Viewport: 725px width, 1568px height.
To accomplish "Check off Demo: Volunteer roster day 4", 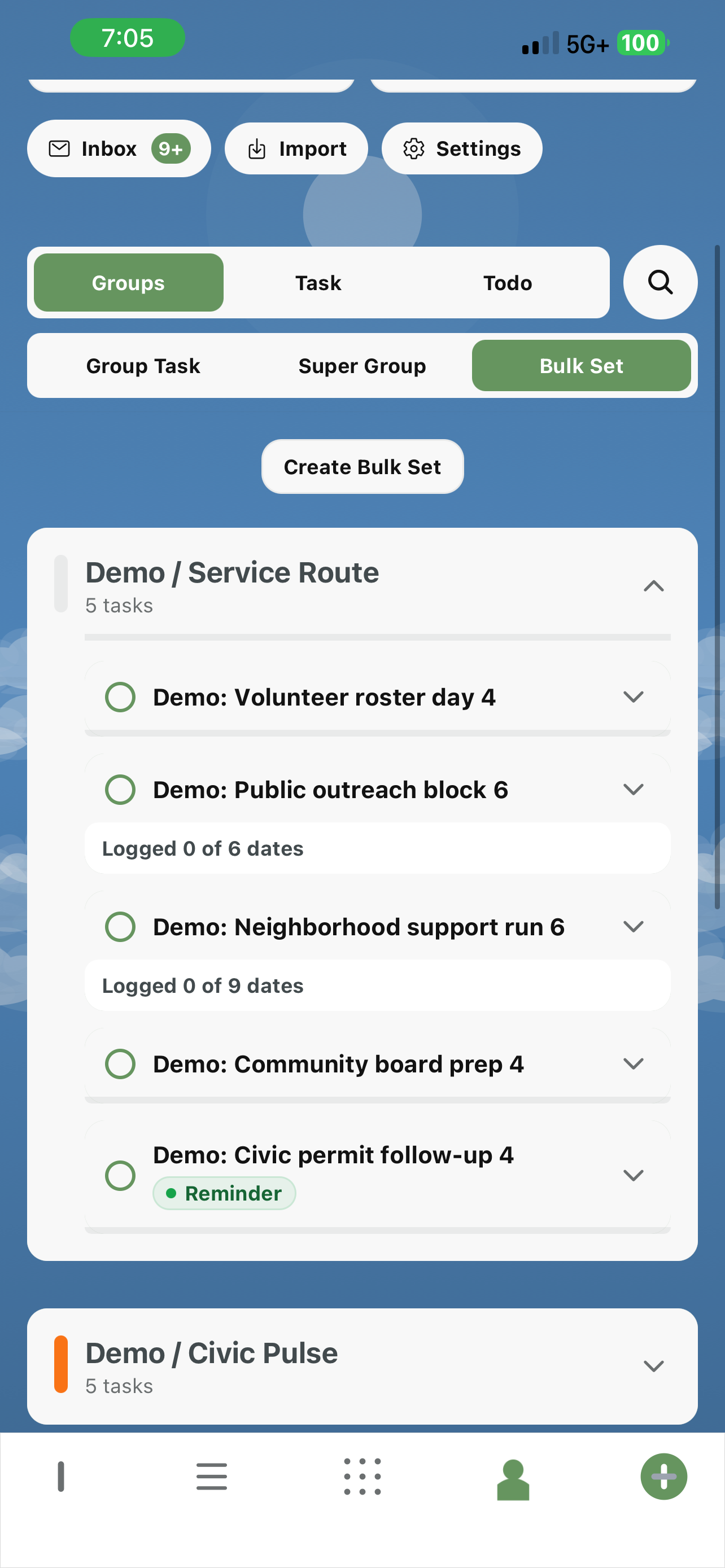I will click(120, 697).
